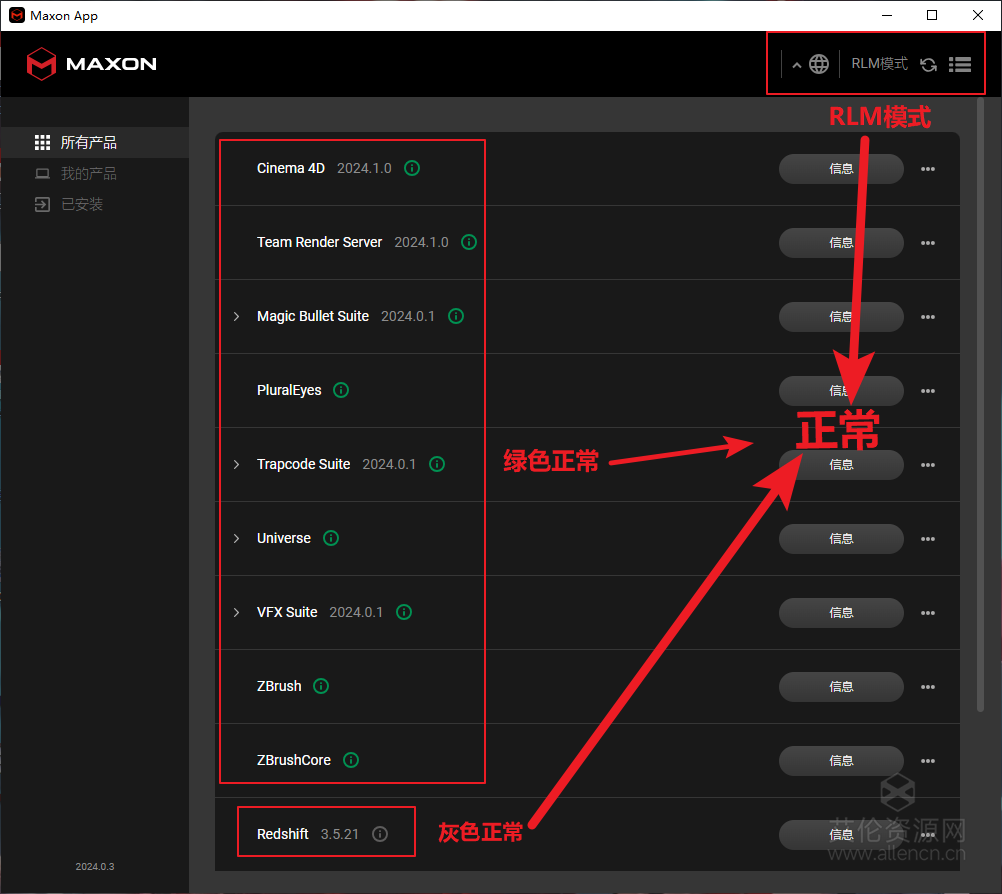This screenshot has height=894, width=1002.
Task: Open more options for ZBrushCore
Action: pyautogui.click(x=928, y=760)
